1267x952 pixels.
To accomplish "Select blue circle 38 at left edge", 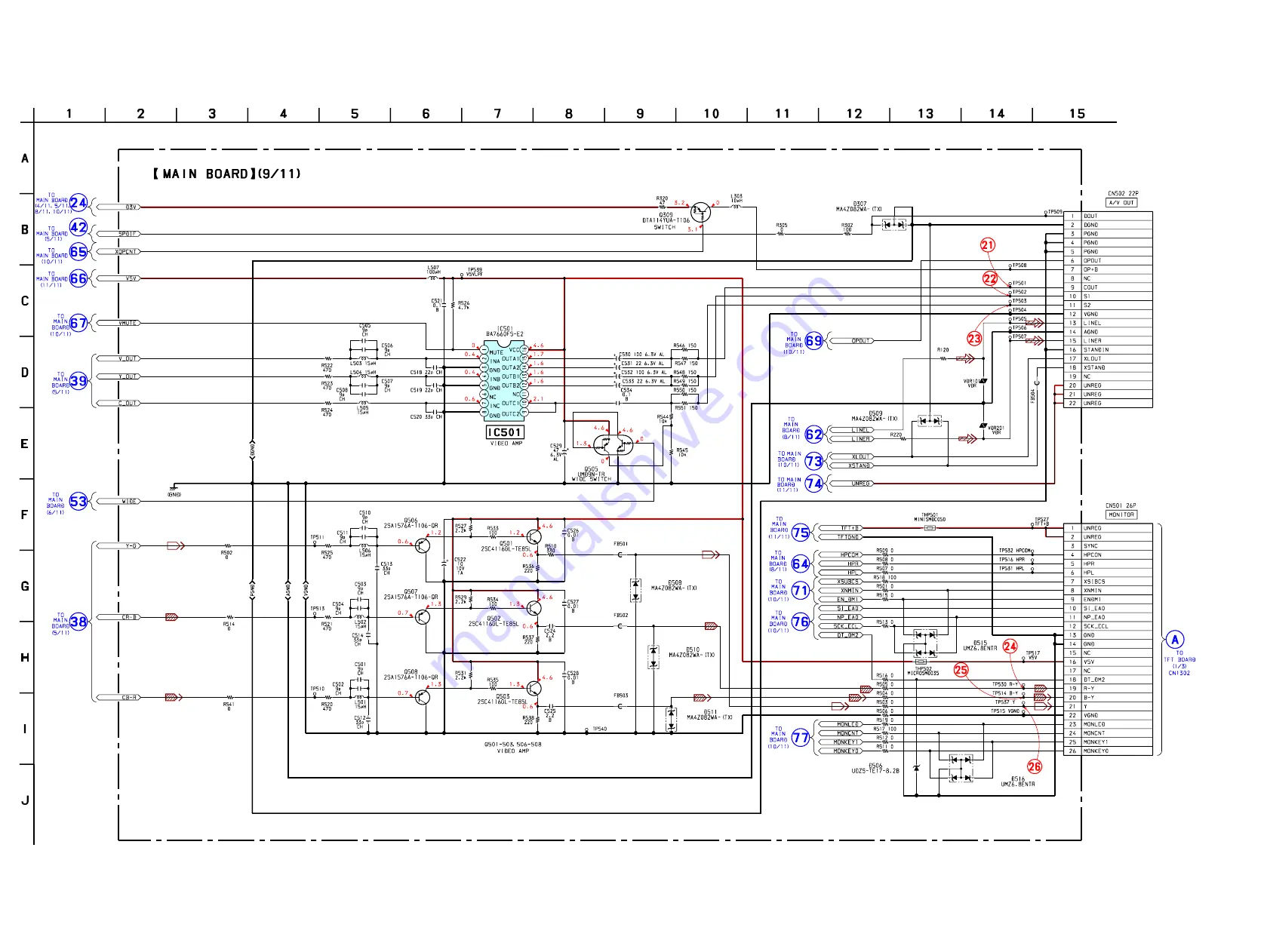I will point(78,622).
